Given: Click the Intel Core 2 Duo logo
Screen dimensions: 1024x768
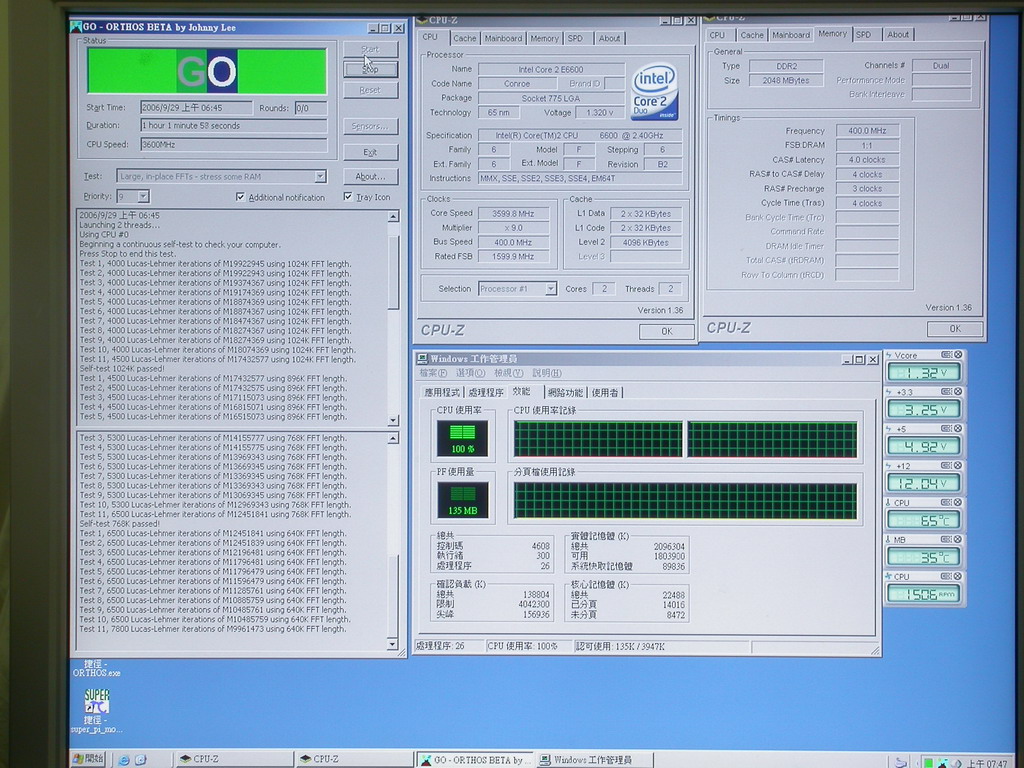Looking at the screenshot, I should 654,91.
